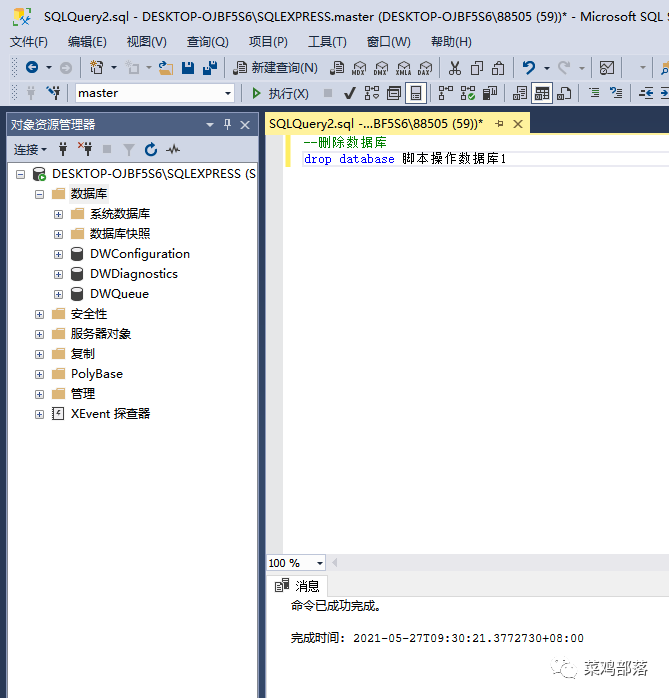Open the 工具(T) menu
The image size is (669, 698).
coord(327,42)
